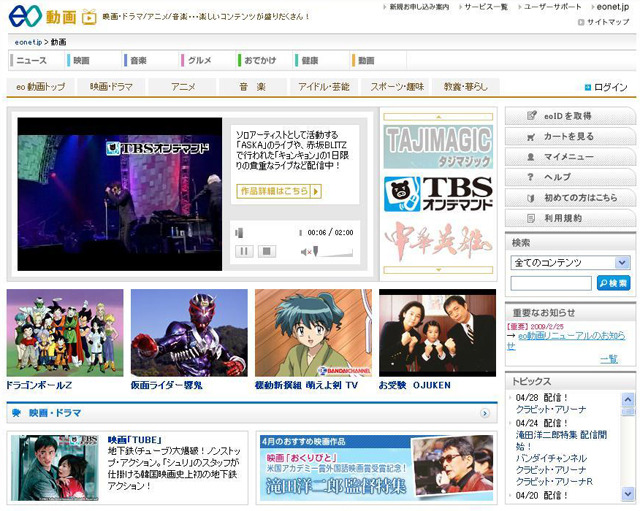The width and height of the screenshot is (640, 511).
Task: Click the main video player screen
Action: tap(120, 194)
